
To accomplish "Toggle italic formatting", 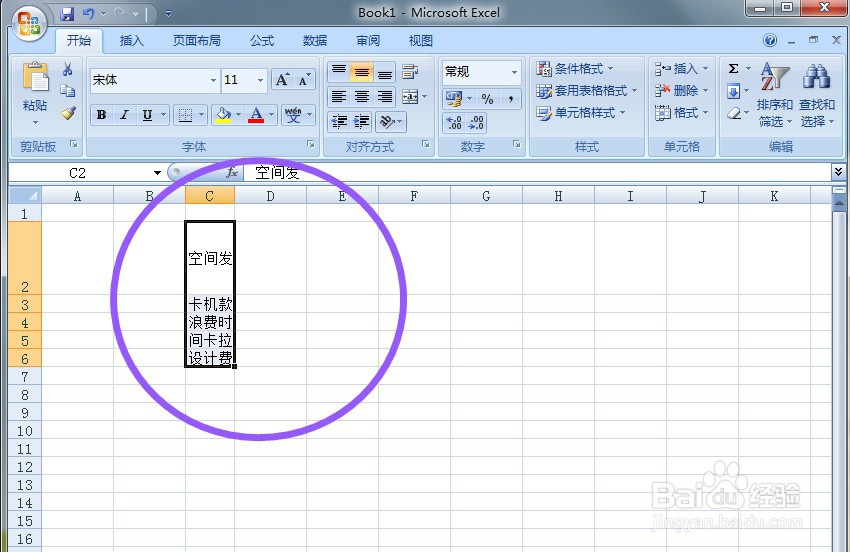I will point(124,115).
